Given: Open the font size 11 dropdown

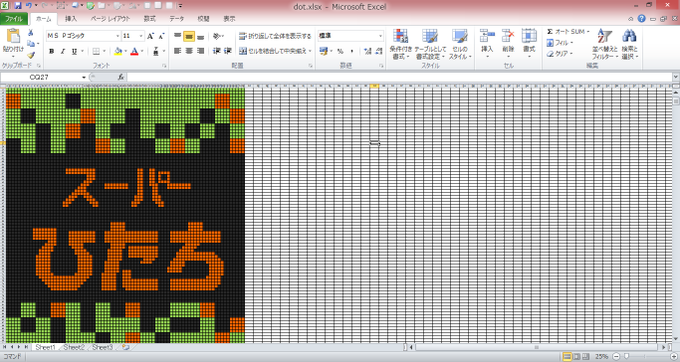Looking at the screenshot, I should 141,36.
